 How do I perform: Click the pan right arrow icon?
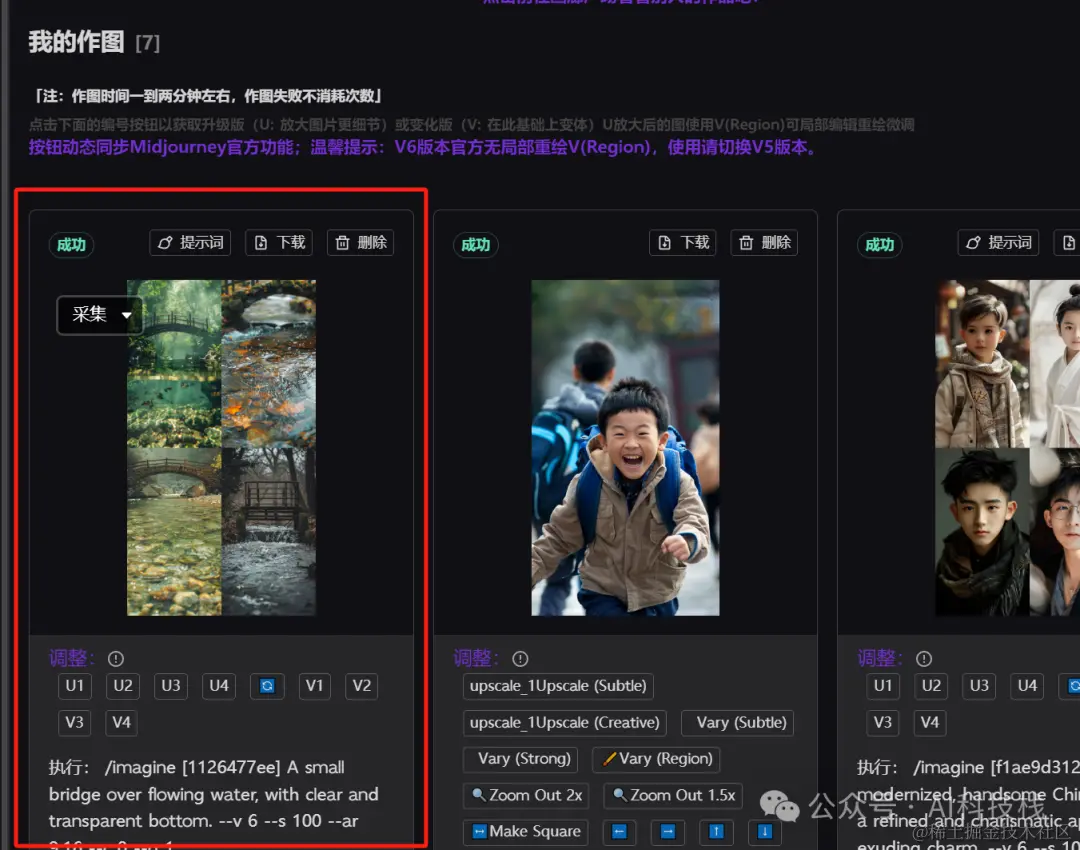tap(668, 831)
